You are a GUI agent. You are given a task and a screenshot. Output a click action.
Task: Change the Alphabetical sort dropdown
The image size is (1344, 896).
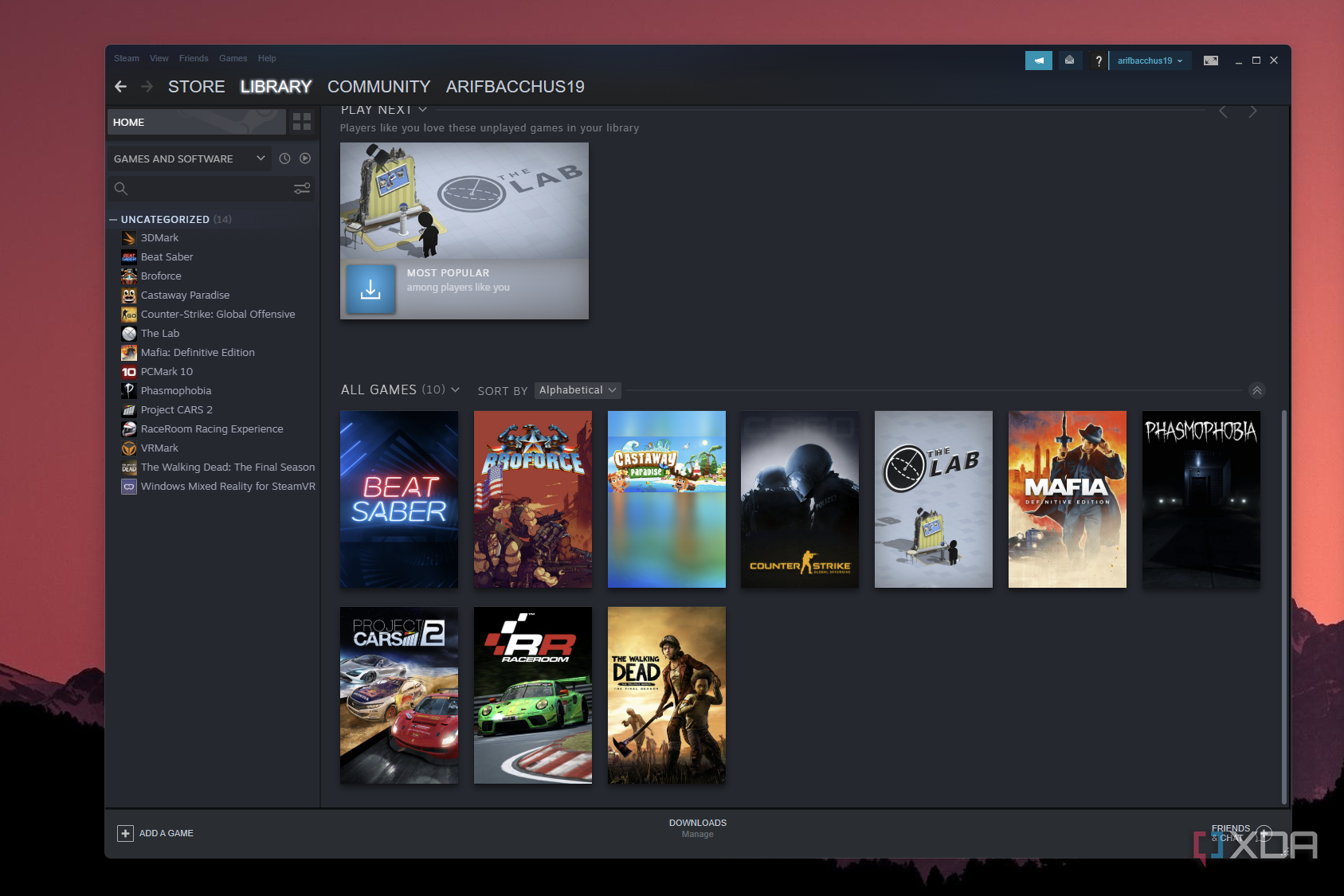(578, 390)
